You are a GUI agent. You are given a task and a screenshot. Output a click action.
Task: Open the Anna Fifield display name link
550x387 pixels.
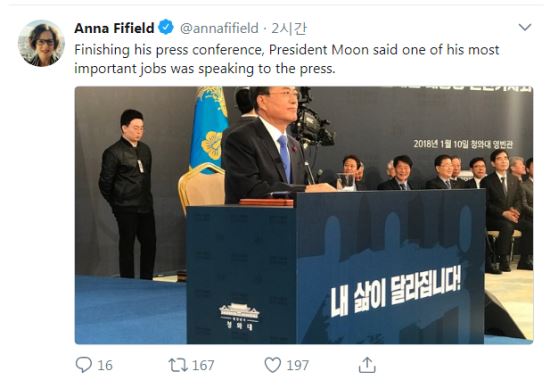(x=114, y=28)
